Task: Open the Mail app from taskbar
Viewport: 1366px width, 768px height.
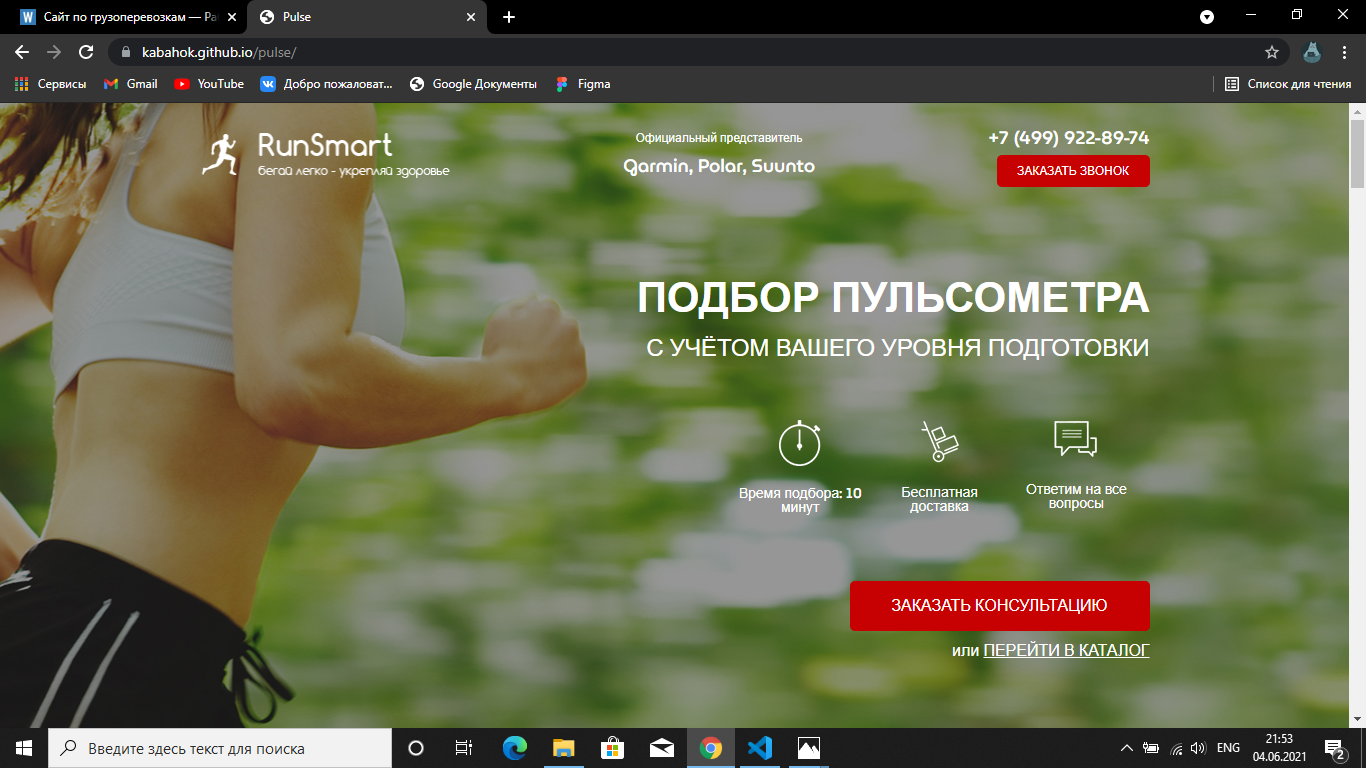Action: pos(661,748)
